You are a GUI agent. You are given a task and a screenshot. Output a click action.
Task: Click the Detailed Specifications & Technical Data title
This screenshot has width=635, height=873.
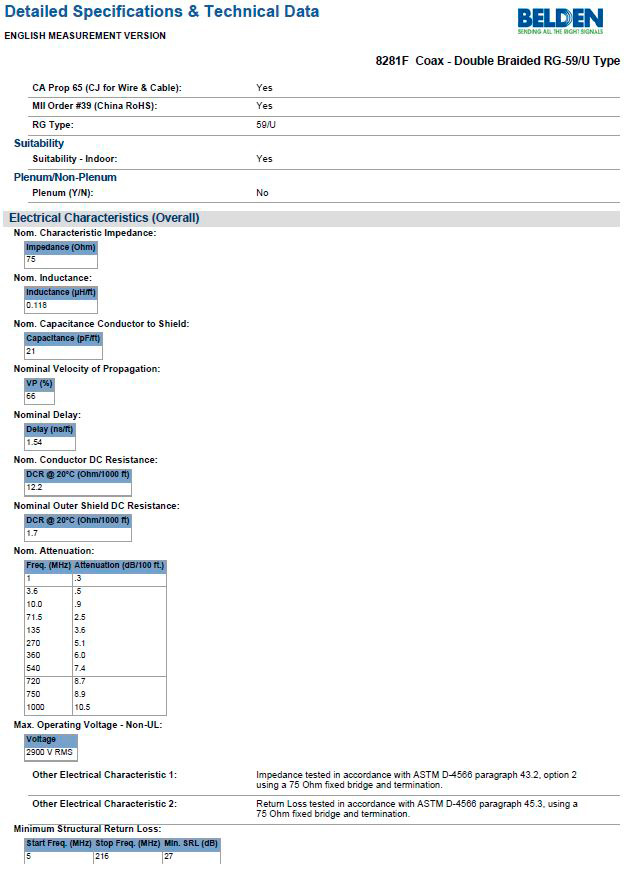(x=162, y=12)
